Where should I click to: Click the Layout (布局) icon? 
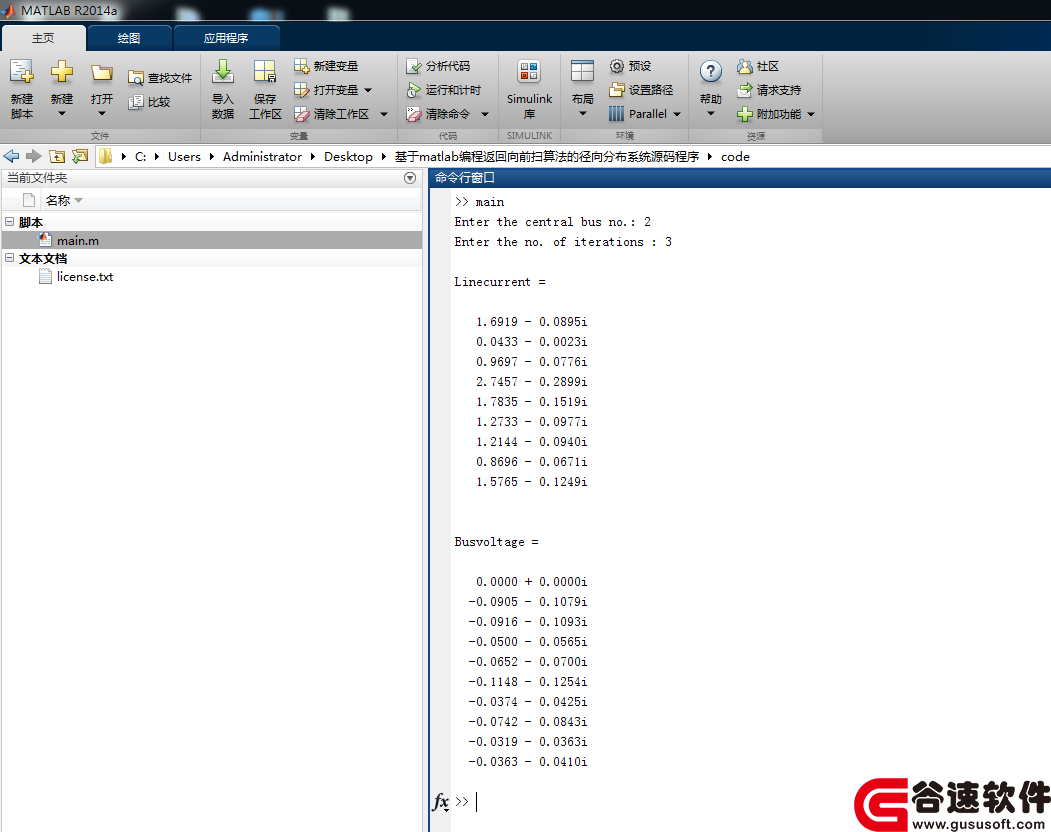point(582,72)
